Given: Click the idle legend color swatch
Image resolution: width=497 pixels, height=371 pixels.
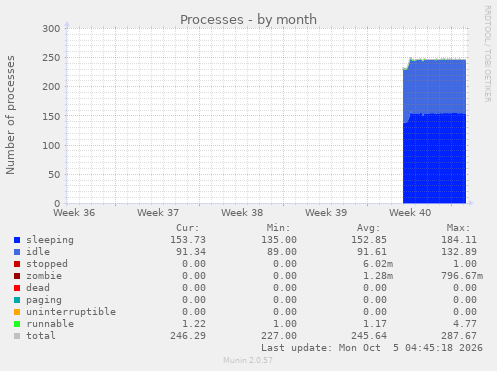Looking at the screenshot, I should pos(17,252).
